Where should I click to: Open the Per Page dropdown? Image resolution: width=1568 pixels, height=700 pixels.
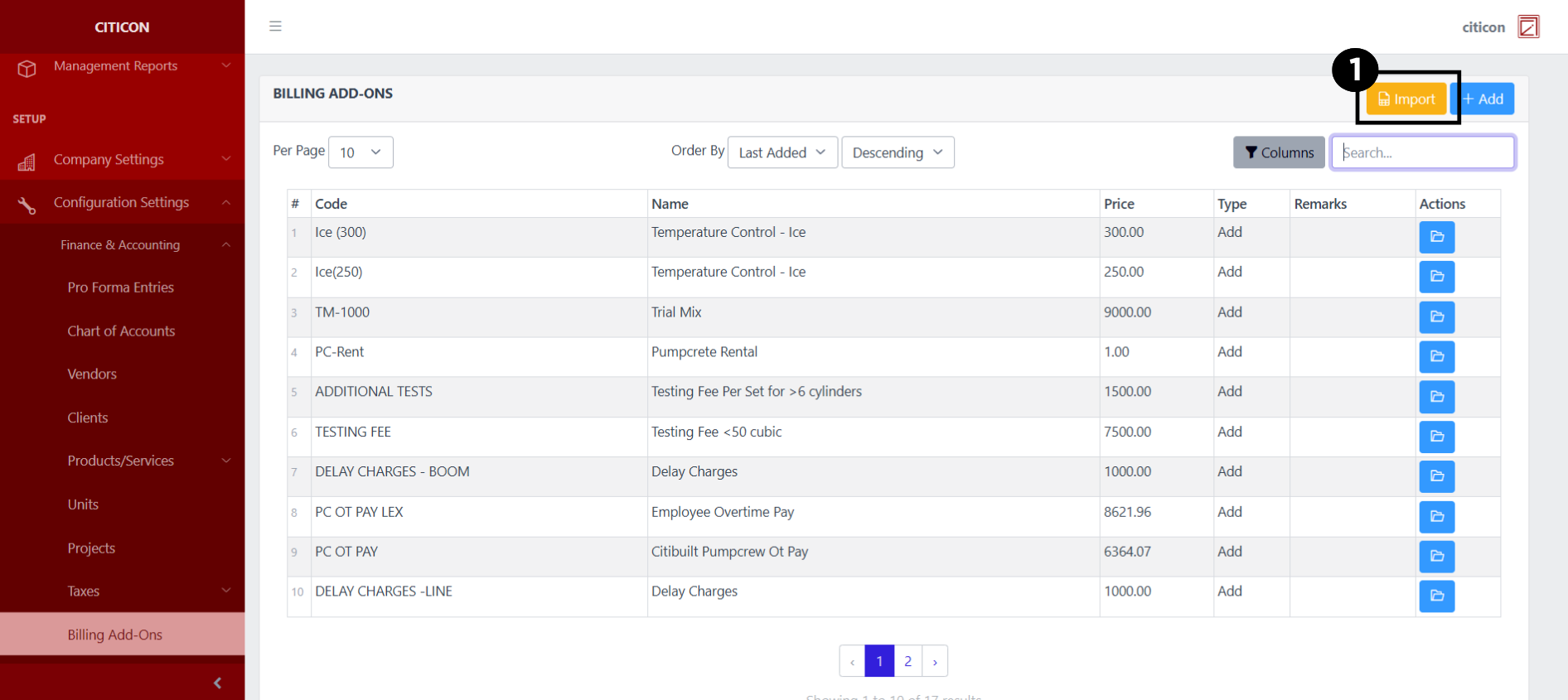click(361, 152)
